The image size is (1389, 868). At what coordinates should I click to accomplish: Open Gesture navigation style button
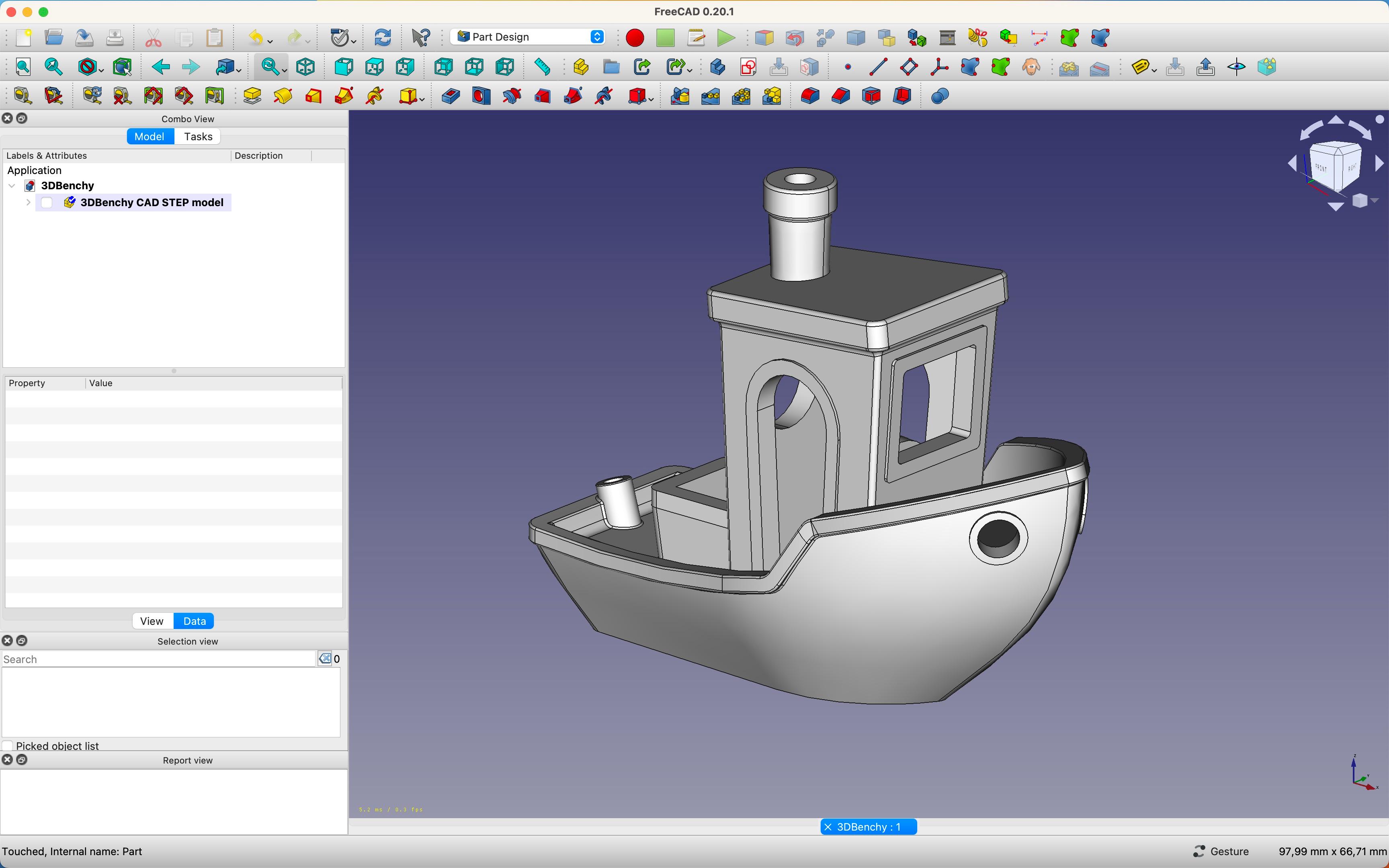1221,852
